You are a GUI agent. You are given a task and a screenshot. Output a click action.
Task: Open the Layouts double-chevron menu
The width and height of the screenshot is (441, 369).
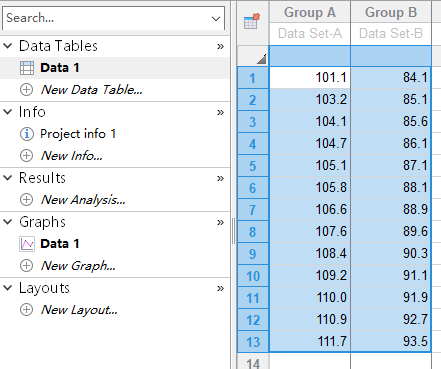tap(220, 288)
